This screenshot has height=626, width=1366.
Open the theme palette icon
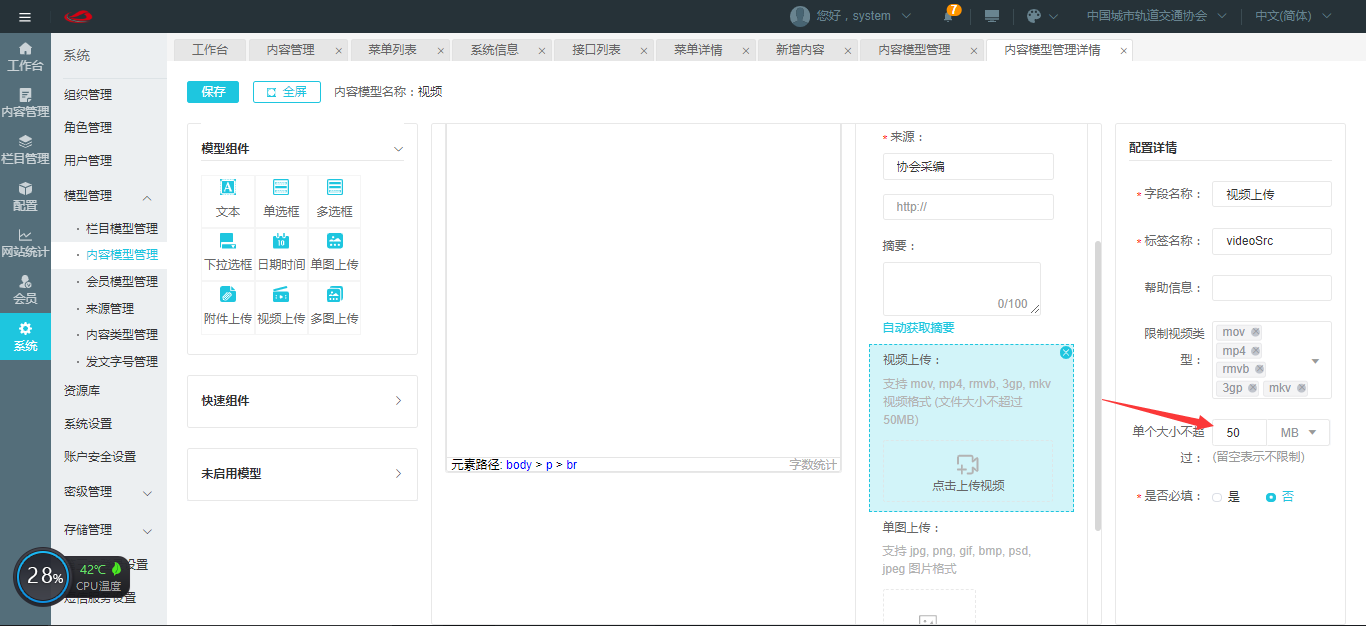click(1034, 16)
